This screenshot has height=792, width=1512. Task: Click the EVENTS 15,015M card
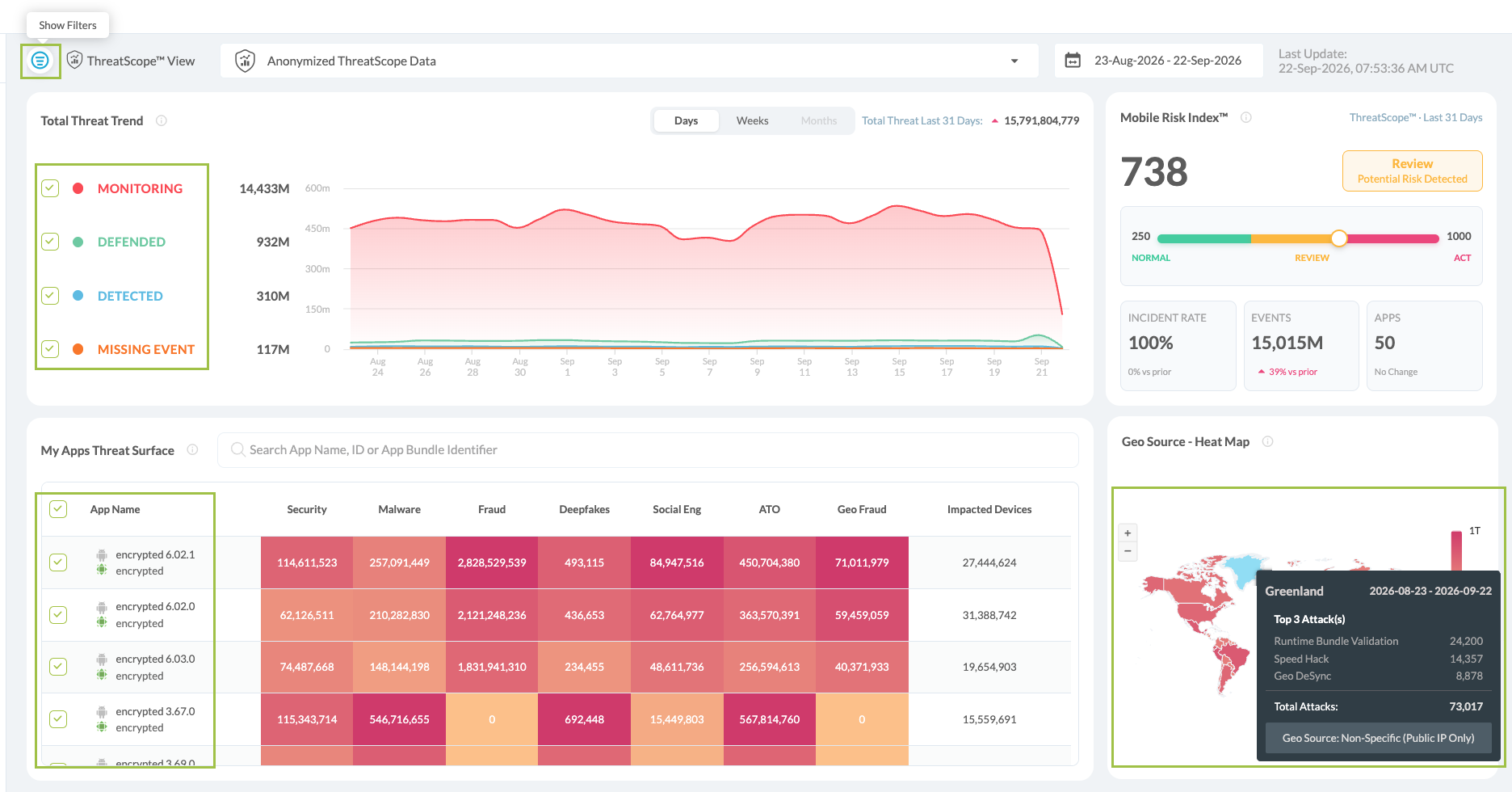1301,345
